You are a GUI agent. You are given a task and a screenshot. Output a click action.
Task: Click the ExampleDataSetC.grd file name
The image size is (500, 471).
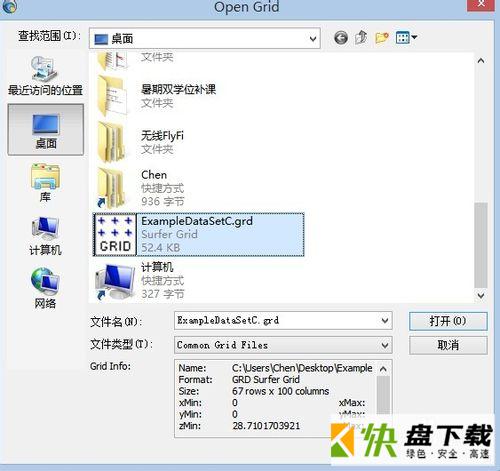click(x=197, y=221)
